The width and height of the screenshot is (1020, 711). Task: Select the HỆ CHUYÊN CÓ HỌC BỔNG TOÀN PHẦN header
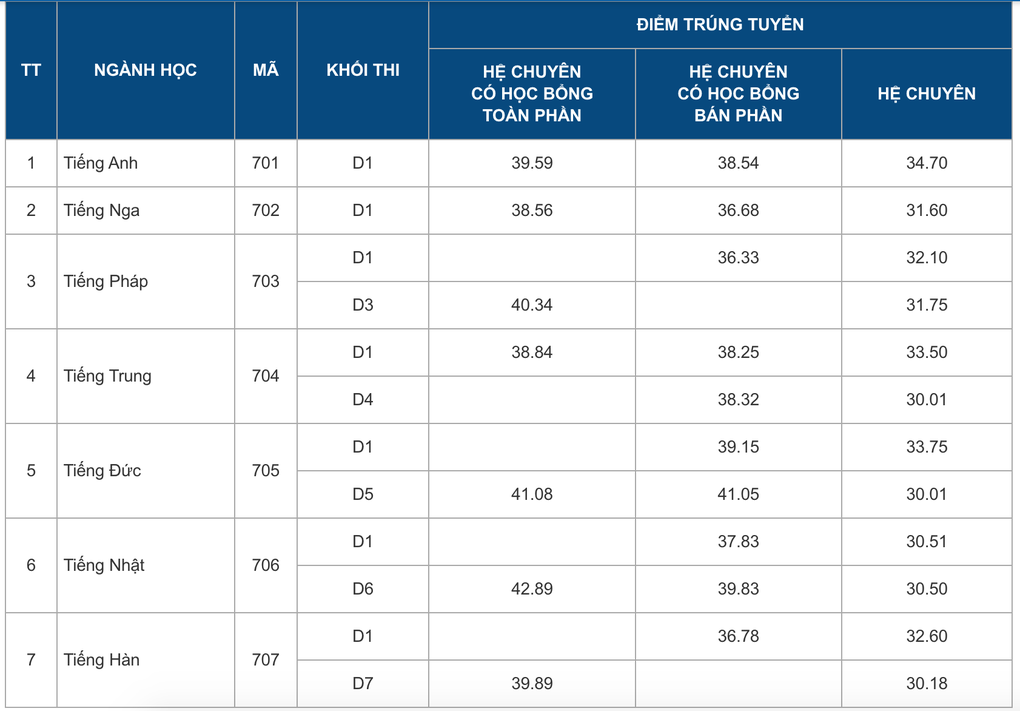point(531,94)
